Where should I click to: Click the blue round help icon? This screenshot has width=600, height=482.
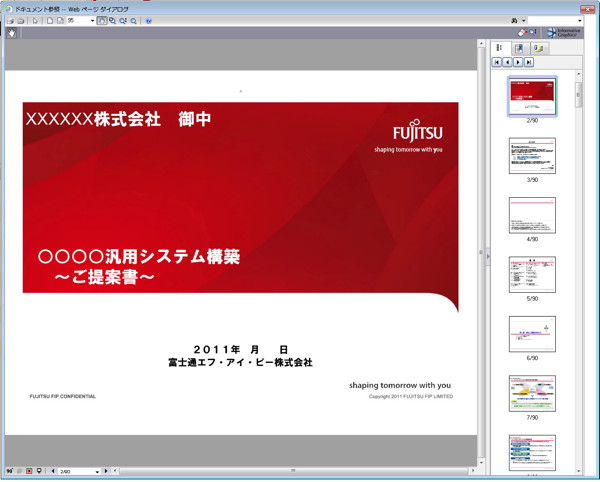148,21
